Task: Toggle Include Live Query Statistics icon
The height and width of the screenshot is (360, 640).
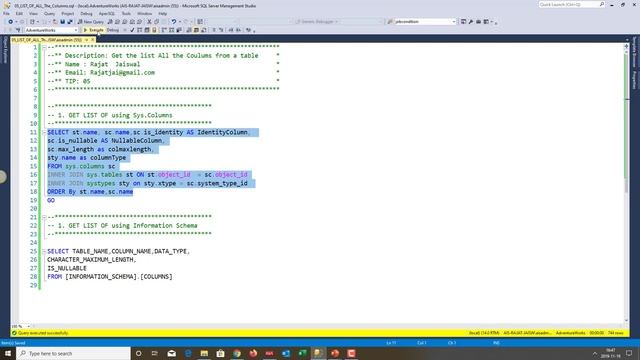Action: [171, 30]
